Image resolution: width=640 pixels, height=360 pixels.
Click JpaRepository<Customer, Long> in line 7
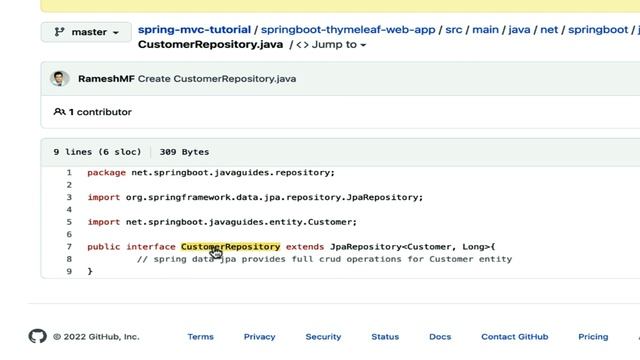pos(410,247)
